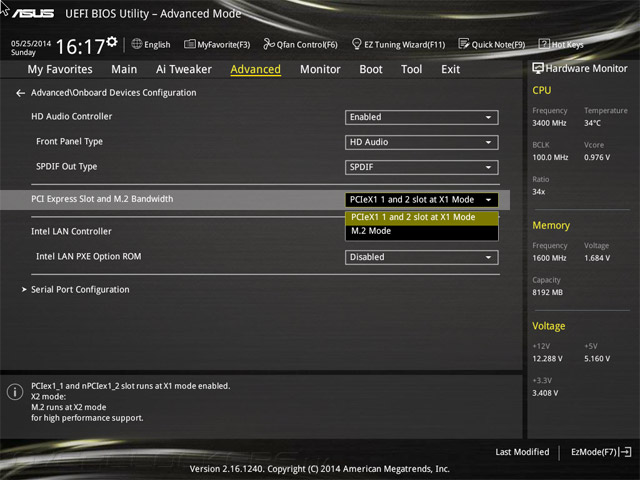
Task: Click the EZ Tuning Wizard bulb icon
Action: [x=356, y=44]
